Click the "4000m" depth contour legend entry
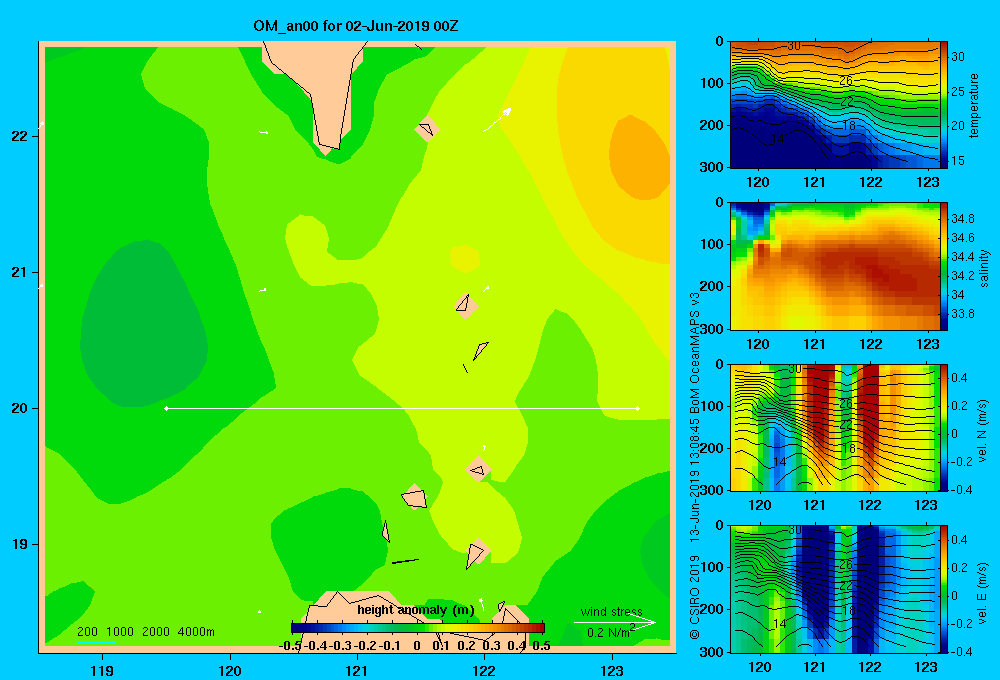Image resolution: width=1000 pixels, height=680 pixels. [196, 632]
